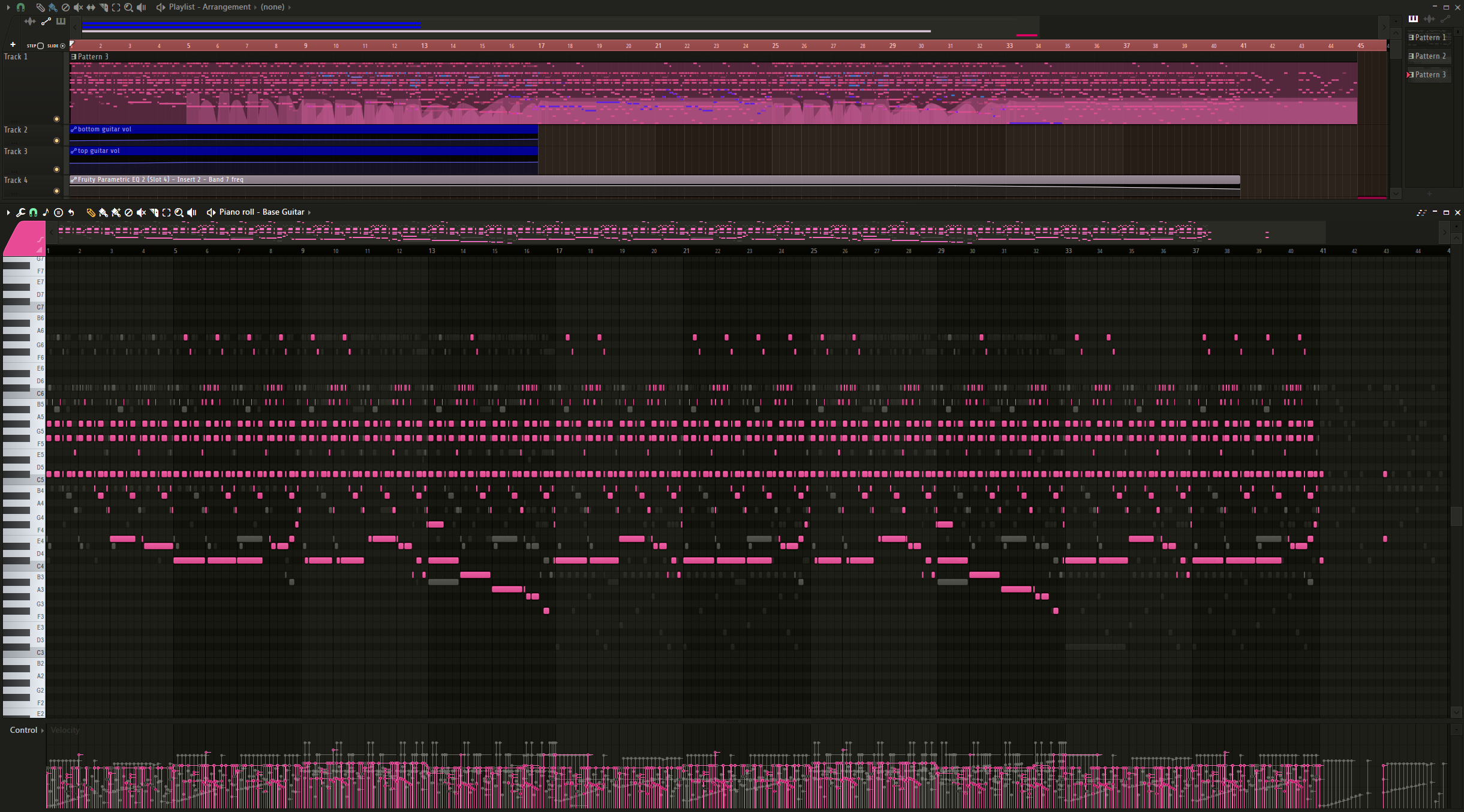Click the stamp note icon in piano roll
The height and width of the screenshot is (812, 1464).
click(x=46, y=212)
